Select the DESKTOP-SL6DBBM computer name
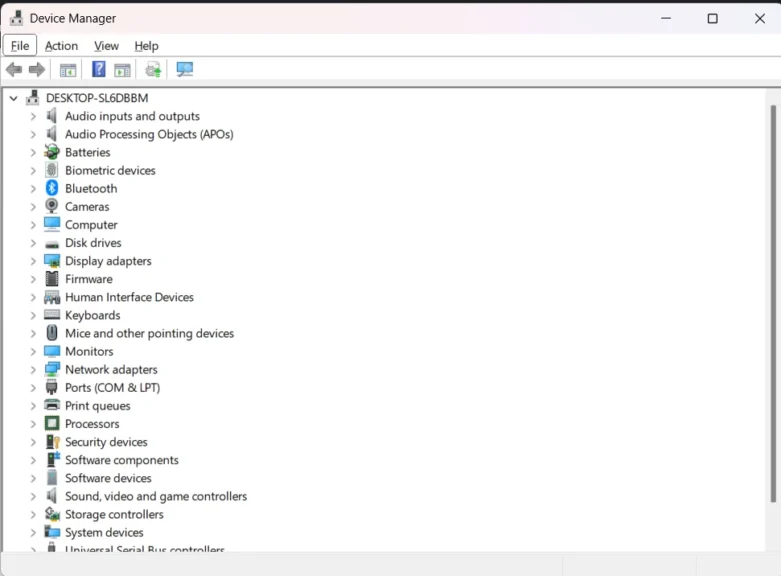Viewport: 781px width, 576px height. [x=97, y=98]
